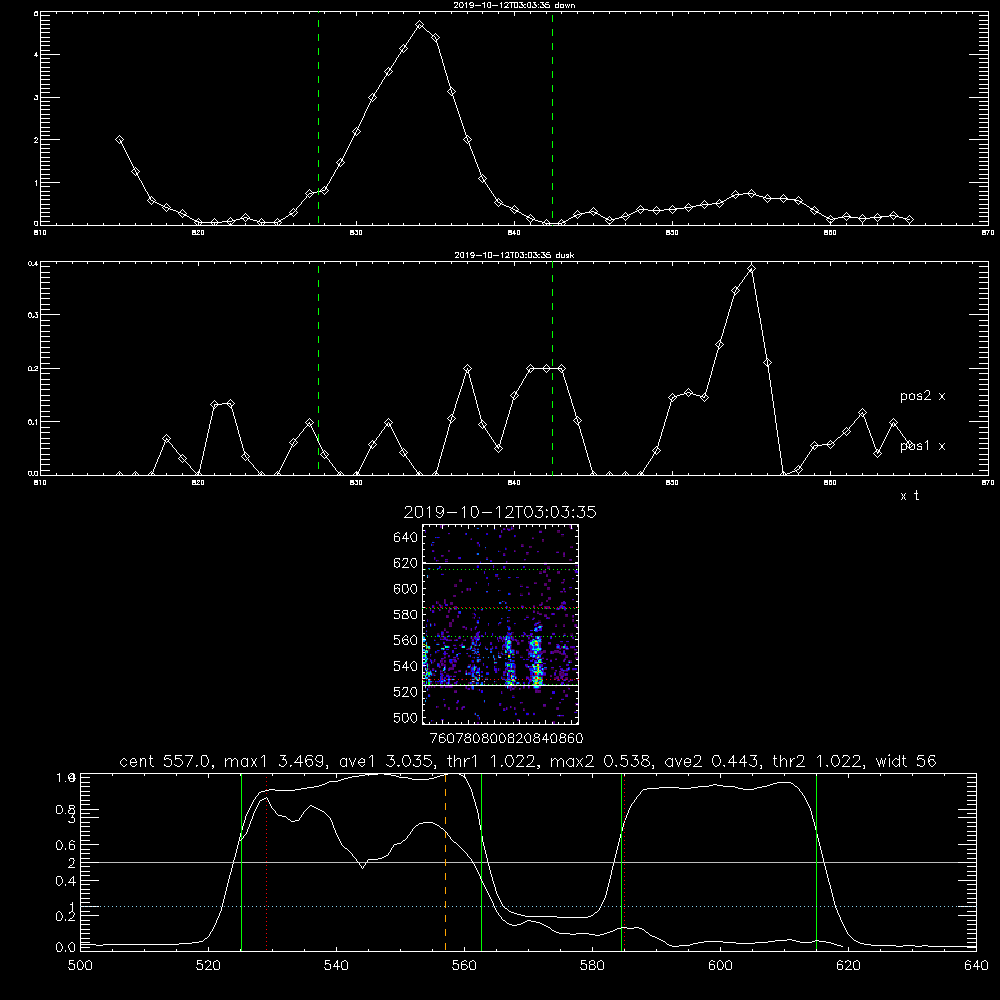Click the highest diamond marker in dusk plot
This screenshot has height=1000, width=1000.
(751, 269)
